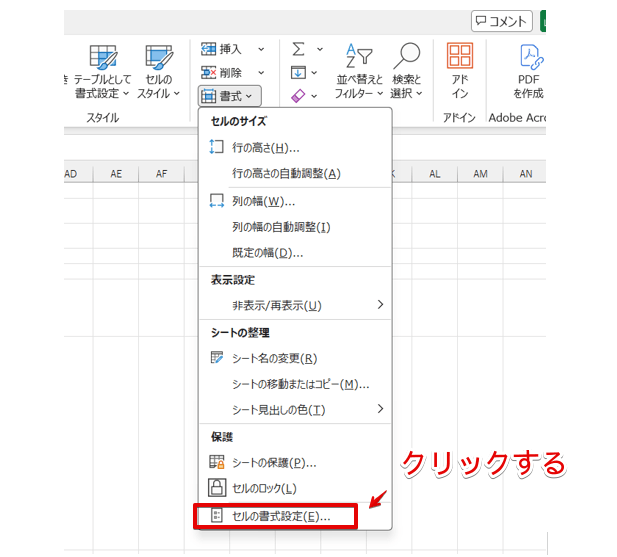Choose シート名の変更(R)

tap(296, 358)
